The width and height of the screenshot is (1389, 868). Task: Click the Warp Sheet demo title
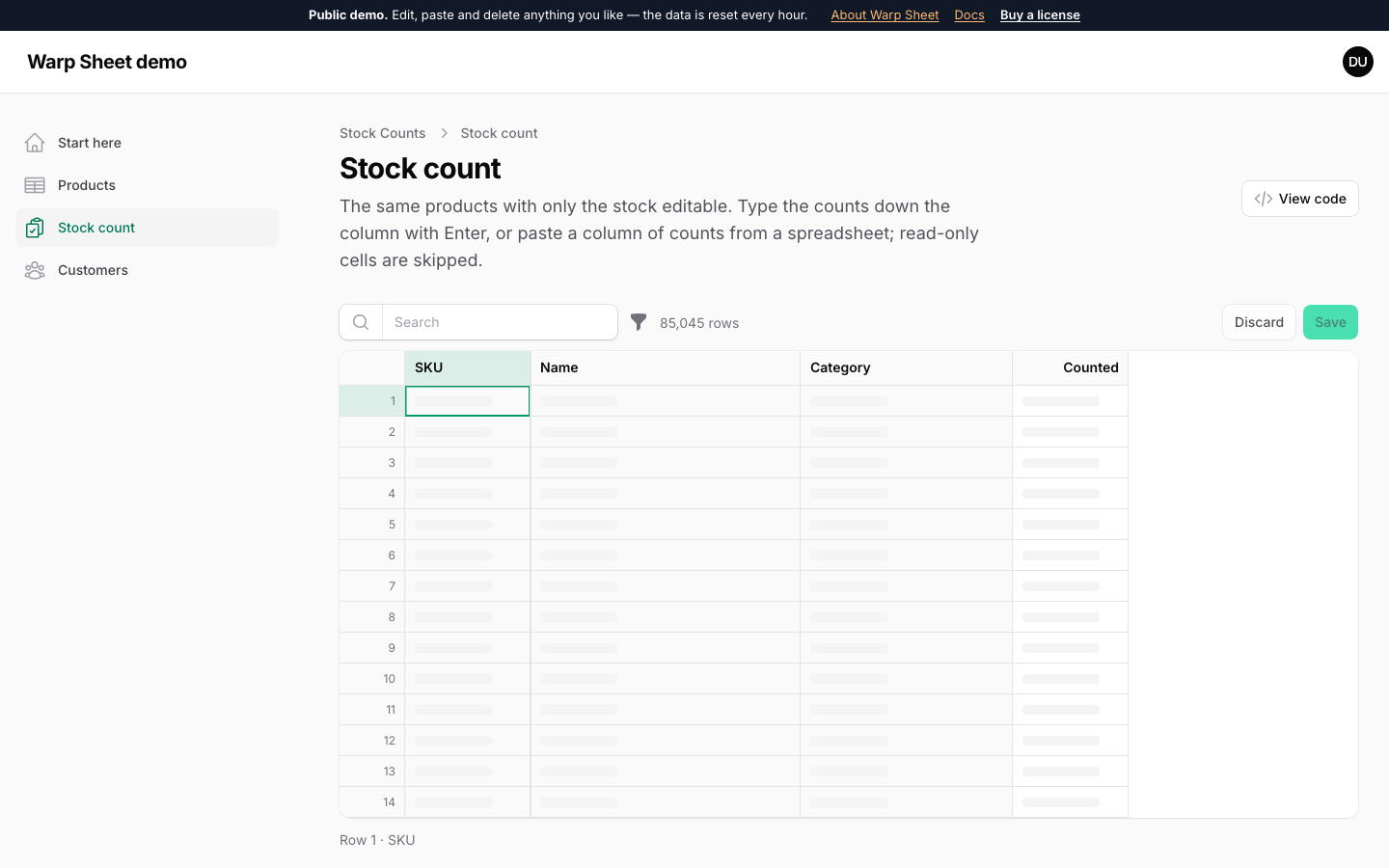tap(107, 62)
